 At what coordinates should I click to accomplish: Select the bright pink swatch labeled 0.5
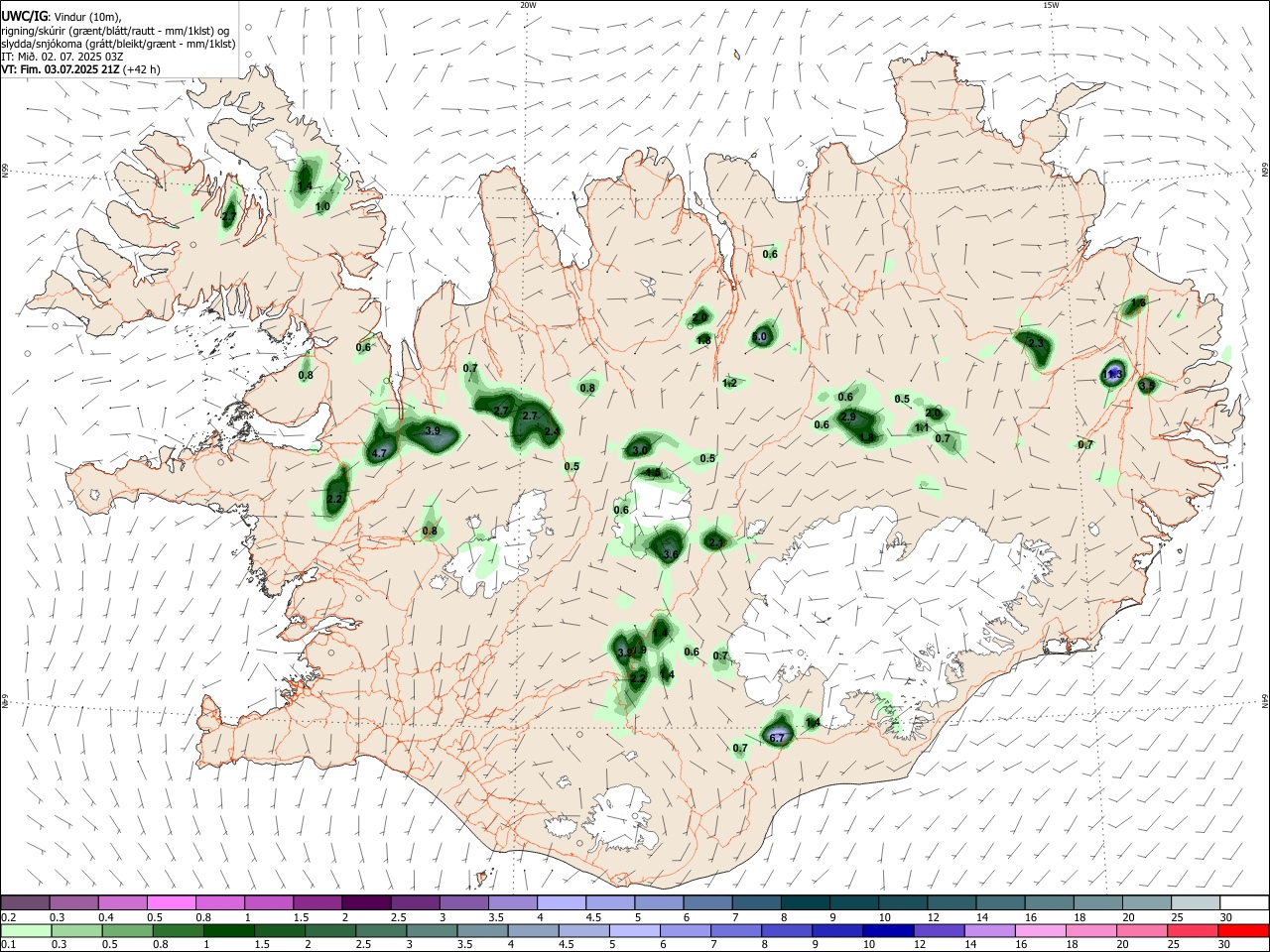click(x=172, y=902)
